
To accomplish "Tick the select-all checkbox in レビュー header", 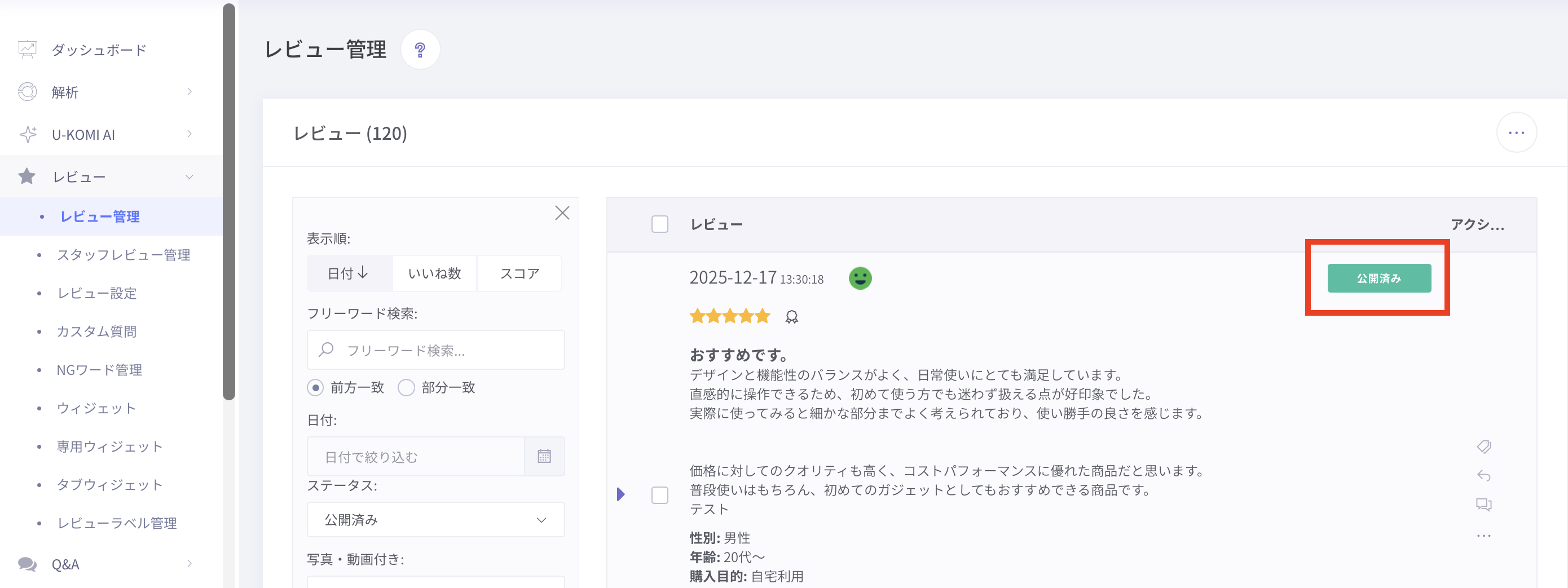I will 660,224.
